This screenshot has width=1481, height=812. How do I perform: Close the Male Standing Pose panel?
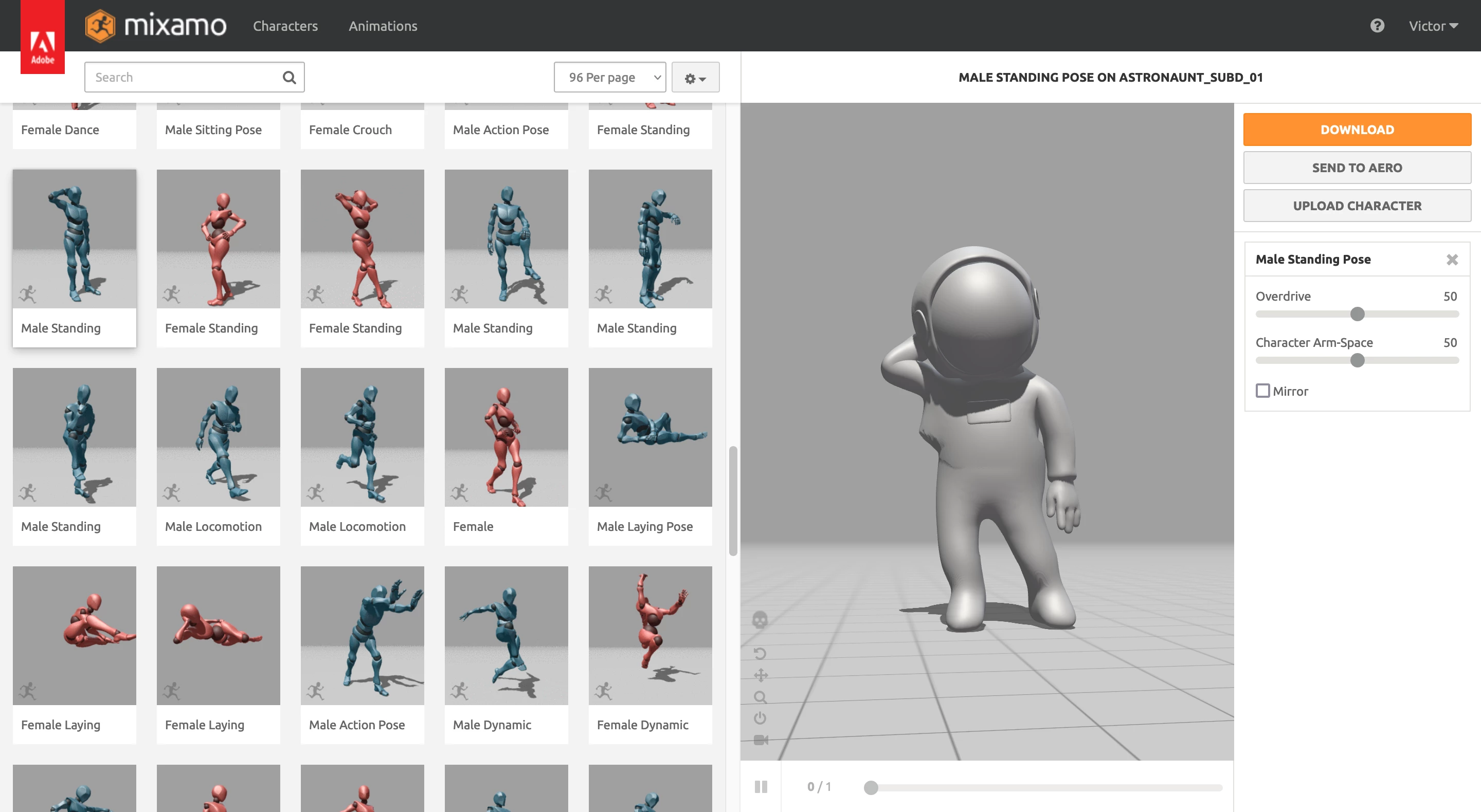(1452, 260)
